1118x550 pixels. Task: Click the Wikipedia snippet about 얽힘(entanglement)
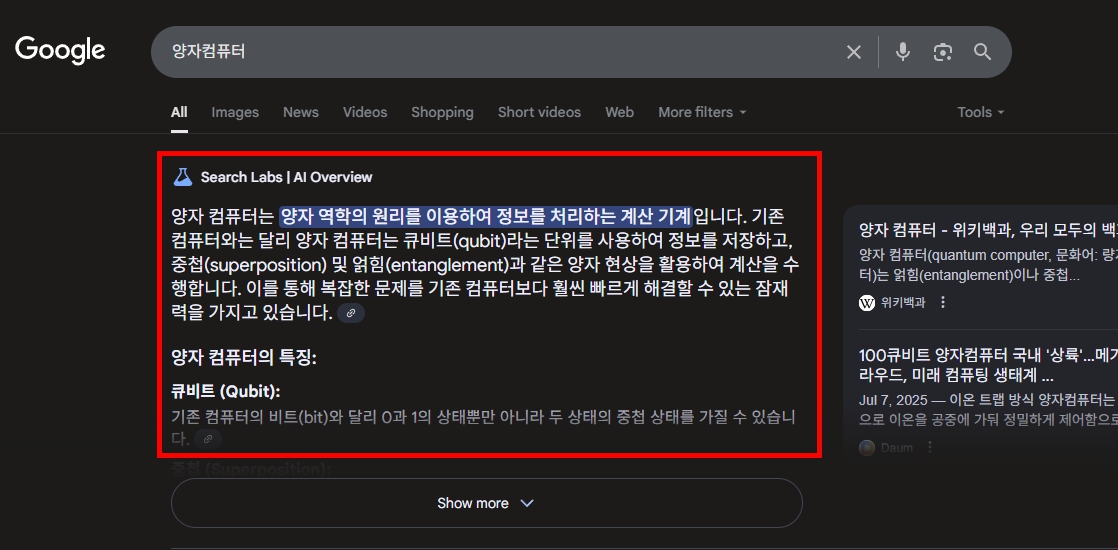(x=988, y=264)
